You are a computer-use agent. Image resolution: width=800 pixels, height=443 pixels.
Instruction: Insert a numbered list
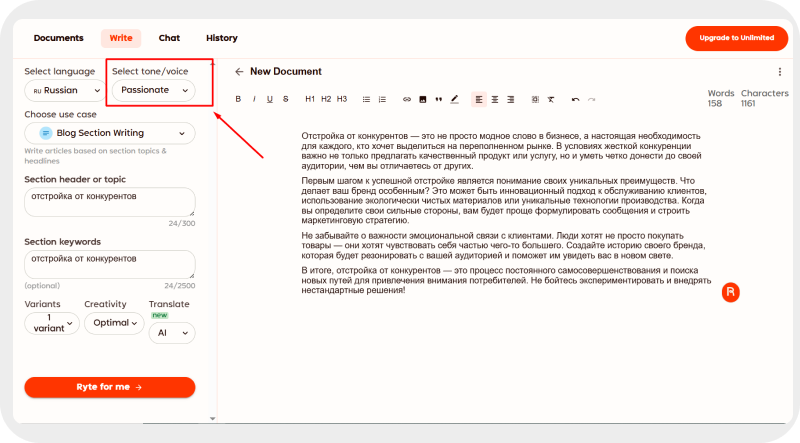point(382,100)
